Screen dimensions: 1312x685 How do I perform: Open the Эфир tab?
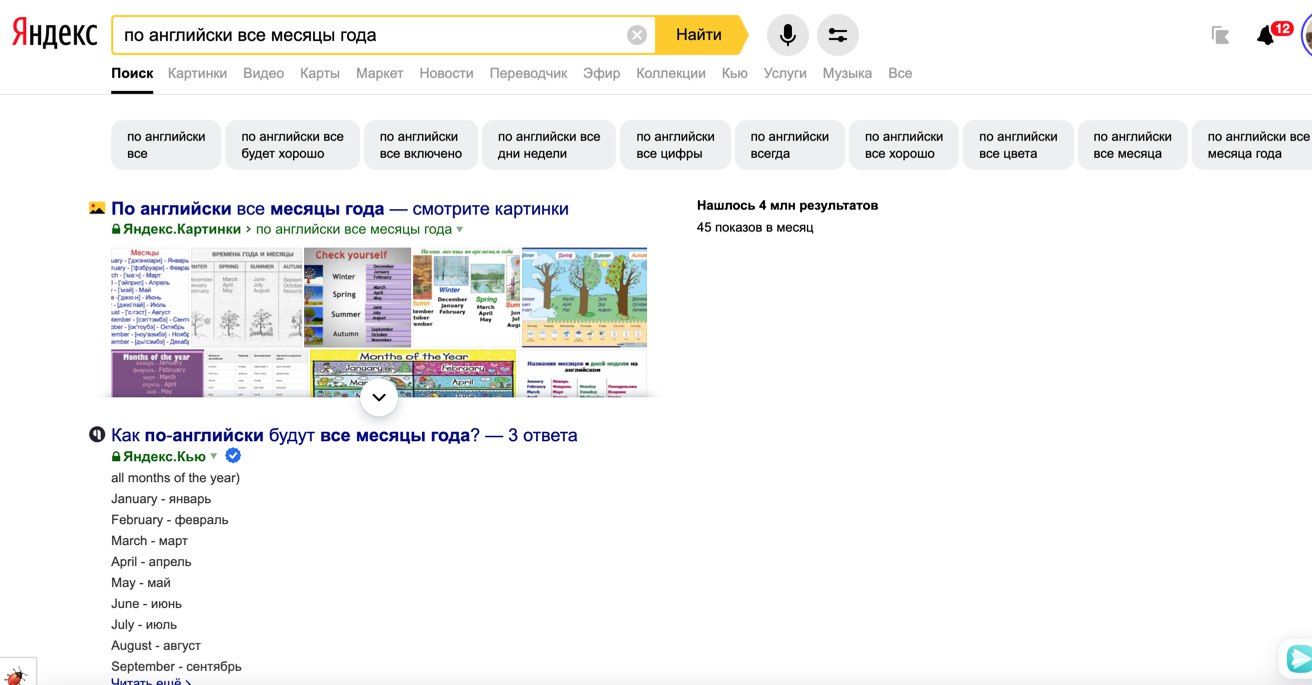601,73
